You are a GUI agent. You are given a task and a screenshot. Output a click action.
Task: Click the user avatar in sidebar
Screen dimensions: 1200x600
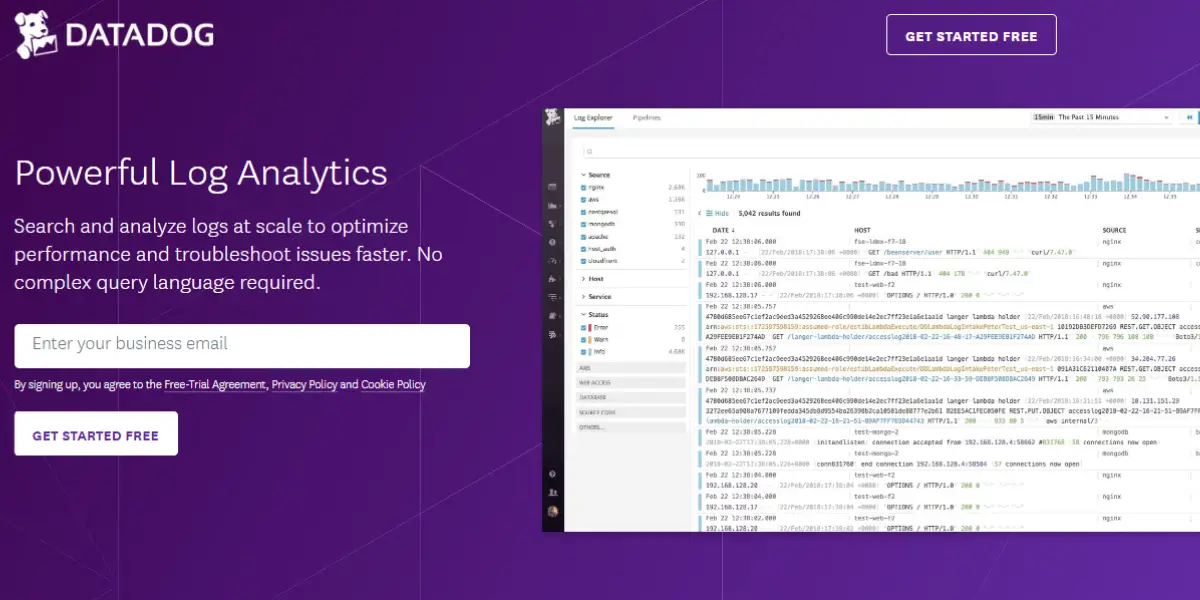[552, 511]
